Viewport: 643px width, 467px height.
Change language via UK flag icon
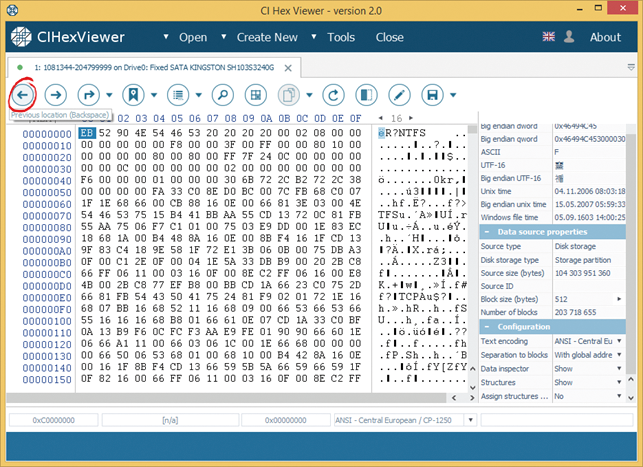549,36
